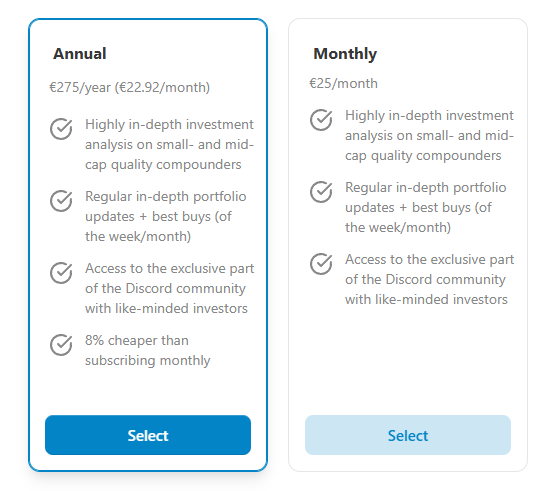538x491 pixels.
Task: Click Monthly card's best buys feature text
Action: pyautogui.click(x=426, y=208)
